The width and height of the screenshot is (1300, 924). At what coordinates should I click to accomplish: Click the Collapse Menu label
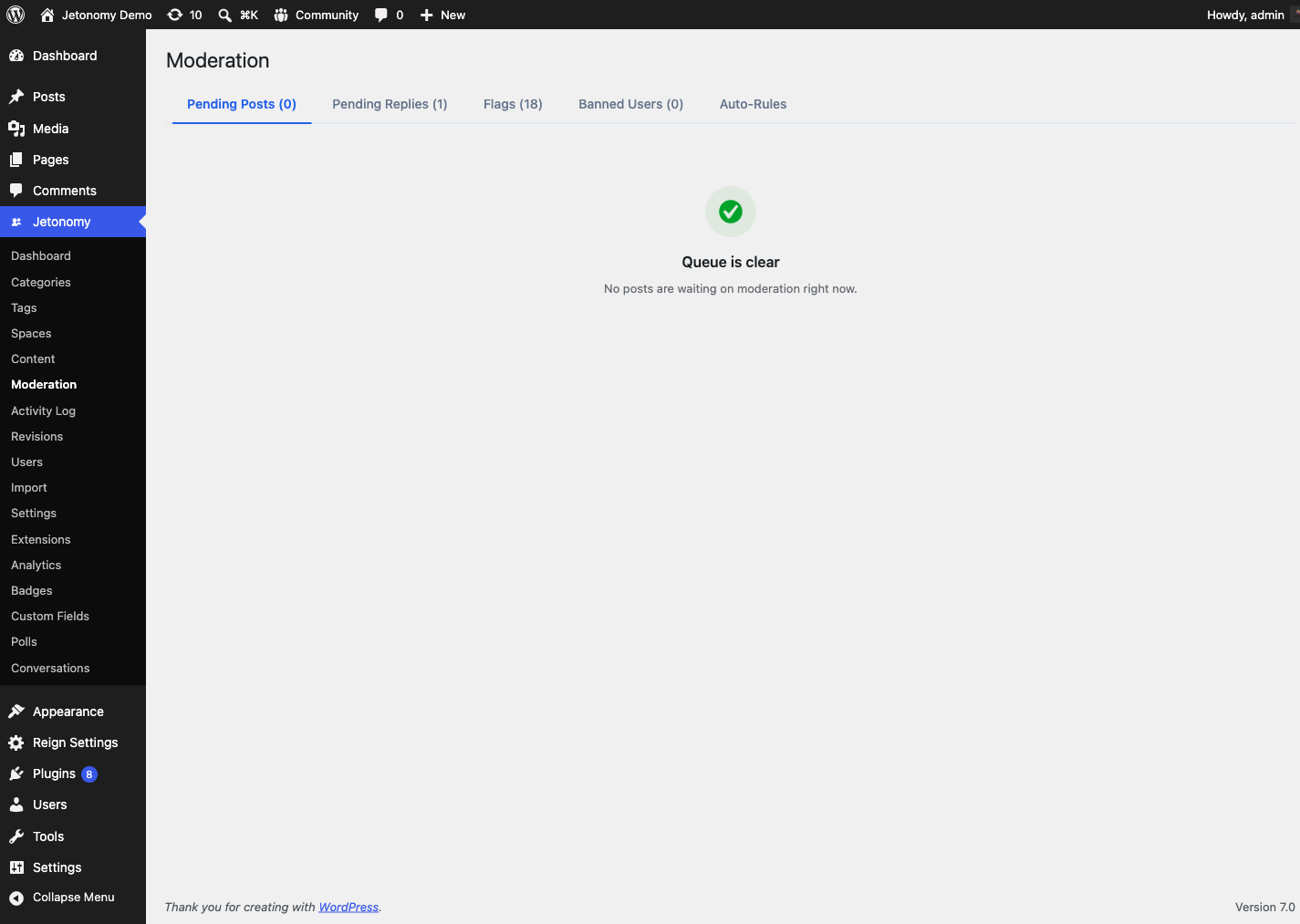point(74,898)
